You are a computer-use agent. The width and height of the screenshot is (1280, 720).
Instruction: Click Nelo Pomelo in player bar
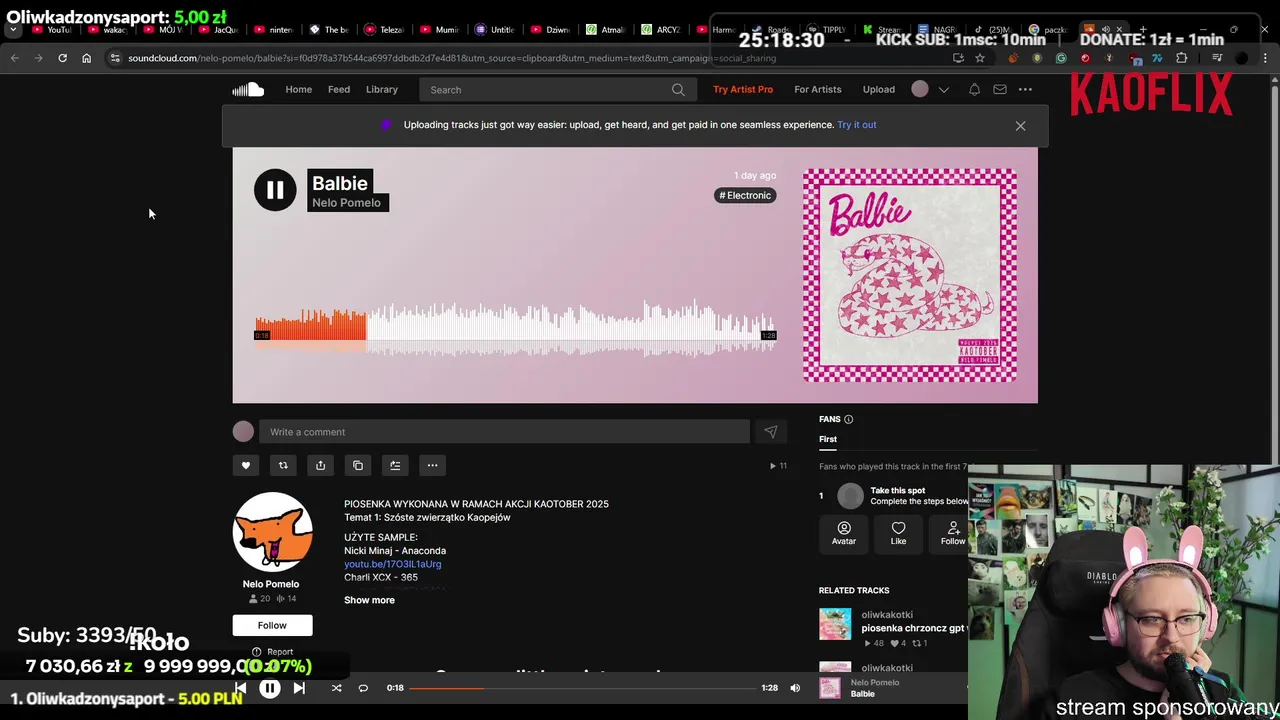pos(875,683)
